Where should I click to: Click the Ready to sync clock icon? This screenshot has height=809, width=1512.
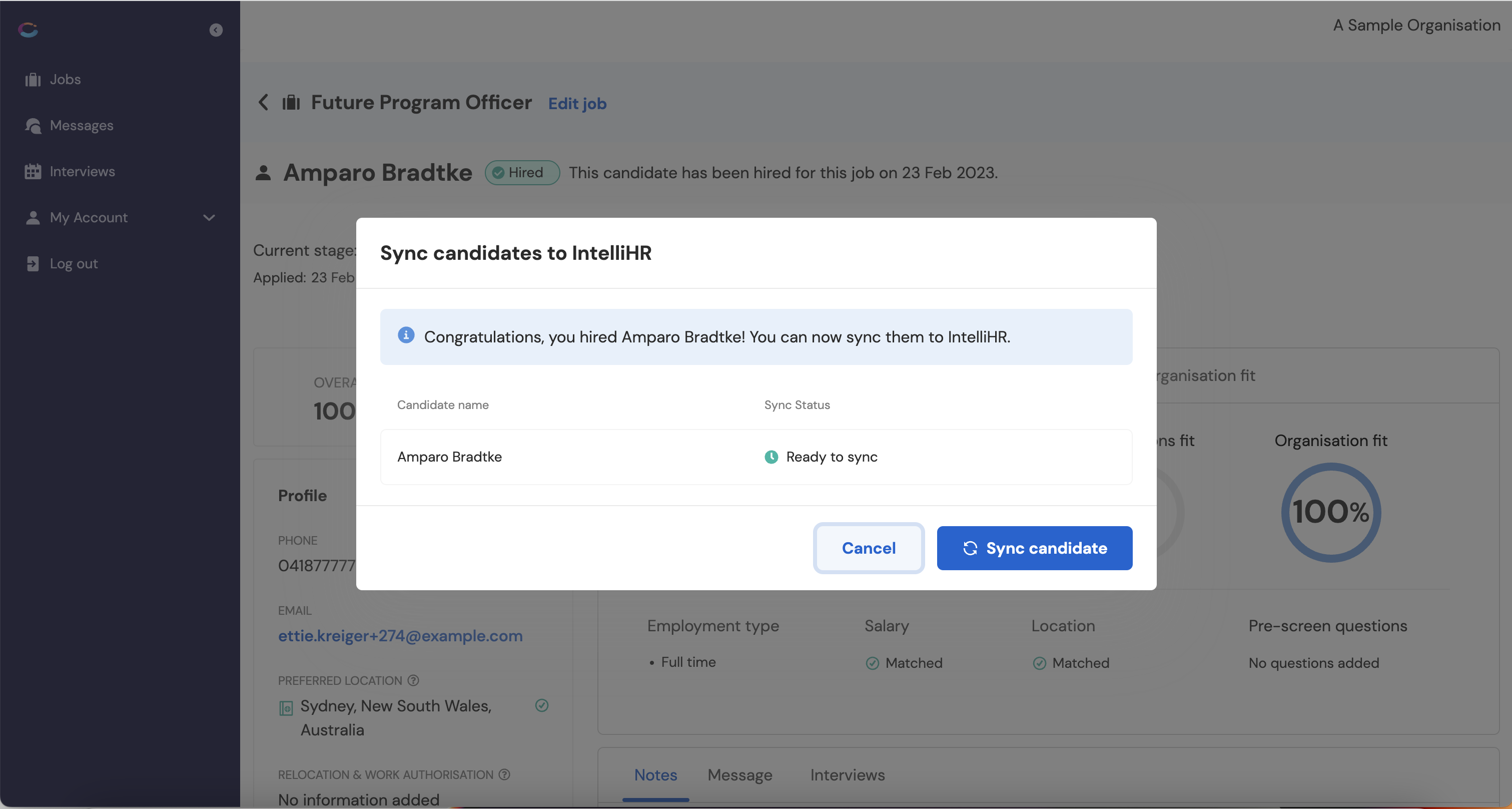click(x=772, y=457)
